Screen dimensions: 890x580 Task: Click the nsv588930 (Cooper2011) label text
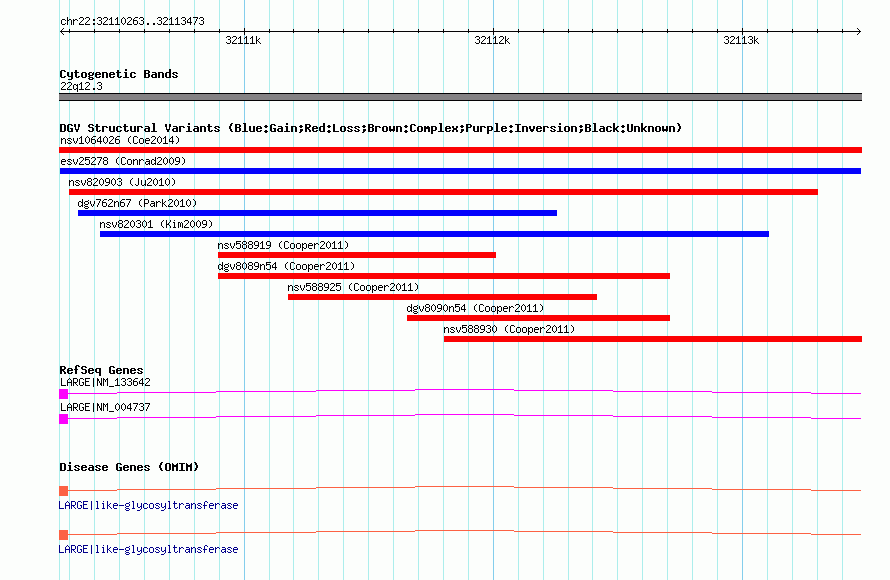[x=509, y=329]
